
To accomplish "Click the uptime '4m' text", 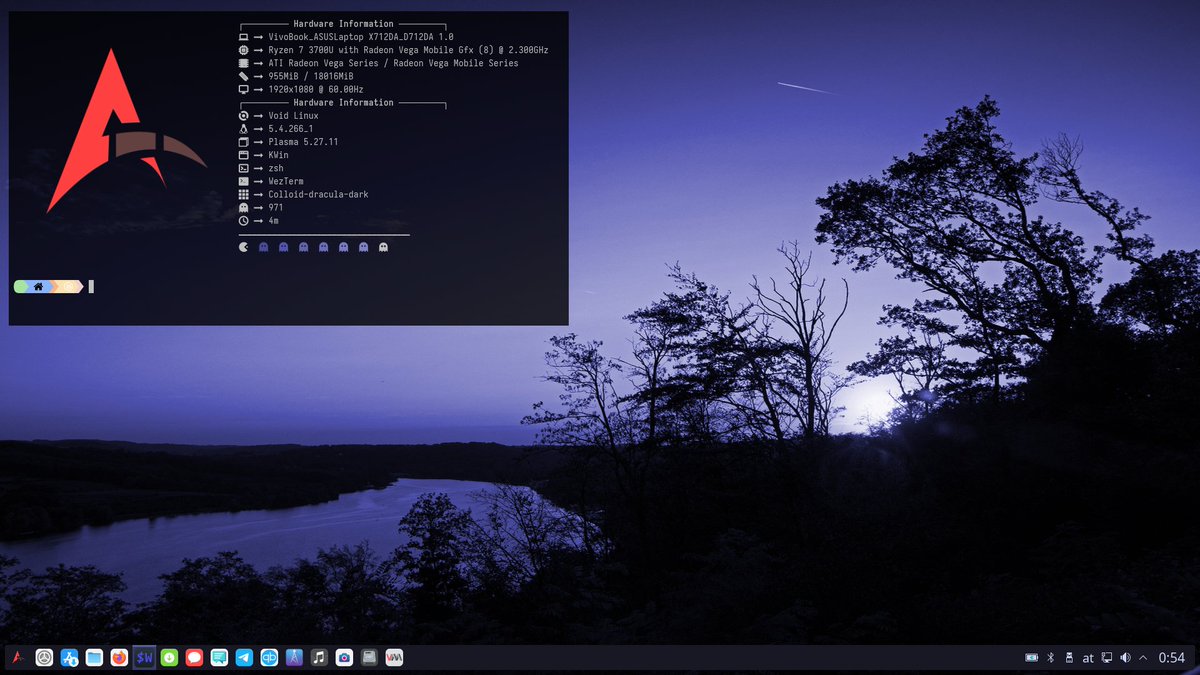I will [273, 220].
